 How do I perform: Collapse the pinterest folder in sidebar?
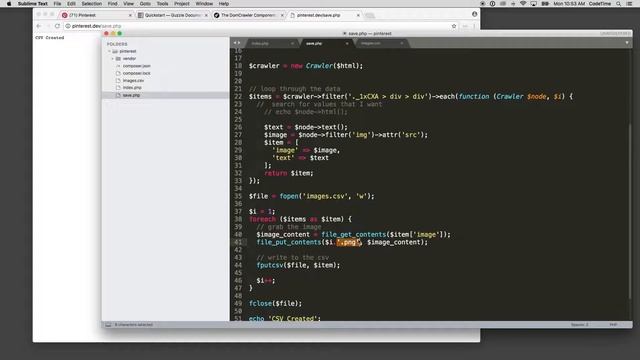[109, 51]
